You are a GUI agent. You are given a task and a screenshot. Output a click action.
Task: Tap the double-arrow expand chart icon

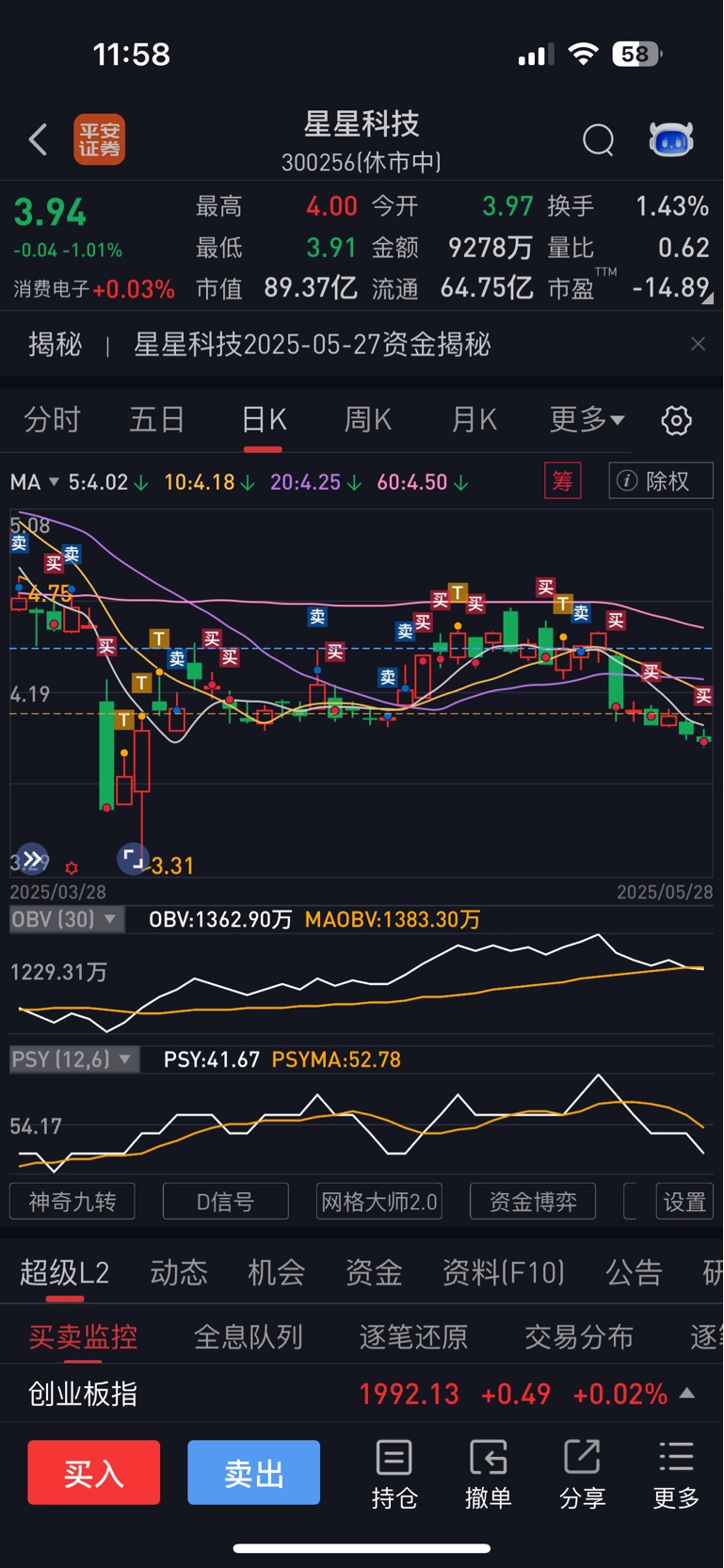32,859
